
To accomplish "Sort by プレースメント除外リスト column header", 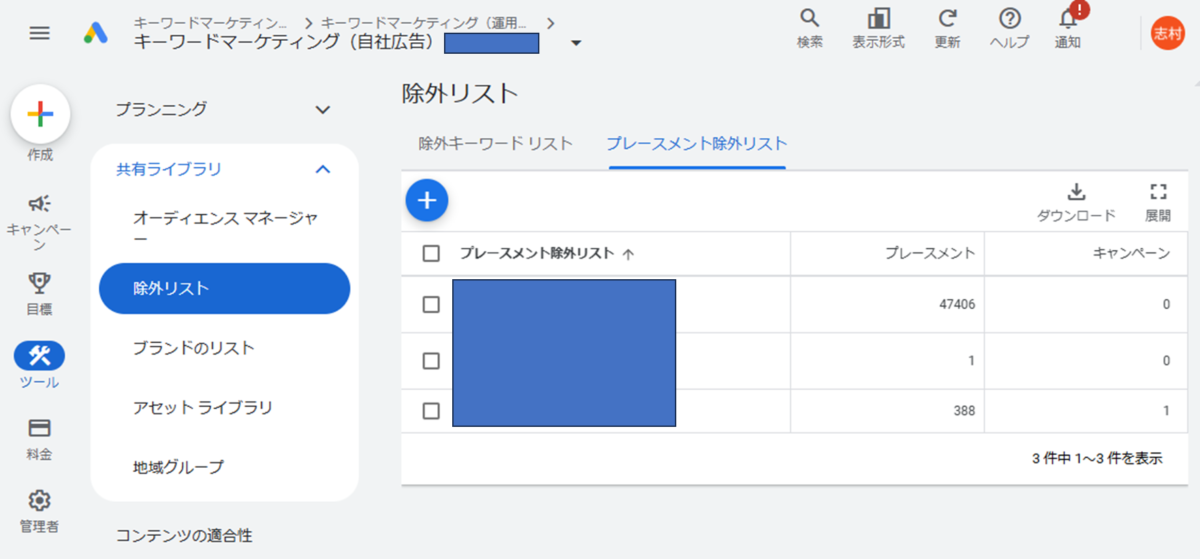I will click(x=537, y=253).
